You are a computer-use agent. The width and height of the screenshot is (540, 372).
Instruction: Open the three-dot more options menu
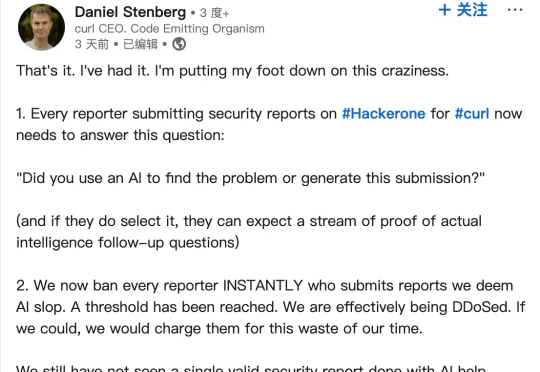pos(515,10)
